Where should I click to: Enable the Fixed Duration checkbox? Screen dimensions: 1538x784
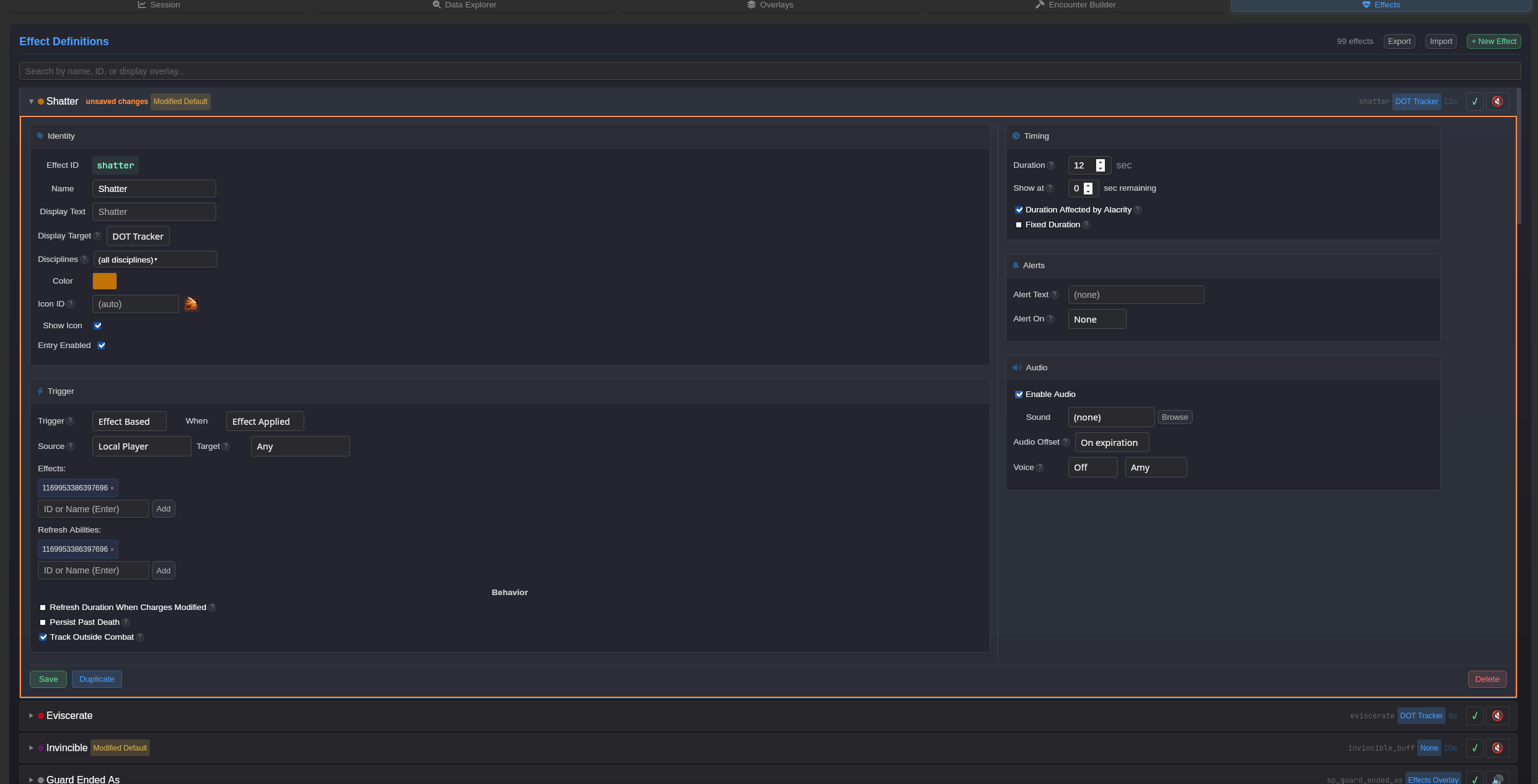(1019, 224)
